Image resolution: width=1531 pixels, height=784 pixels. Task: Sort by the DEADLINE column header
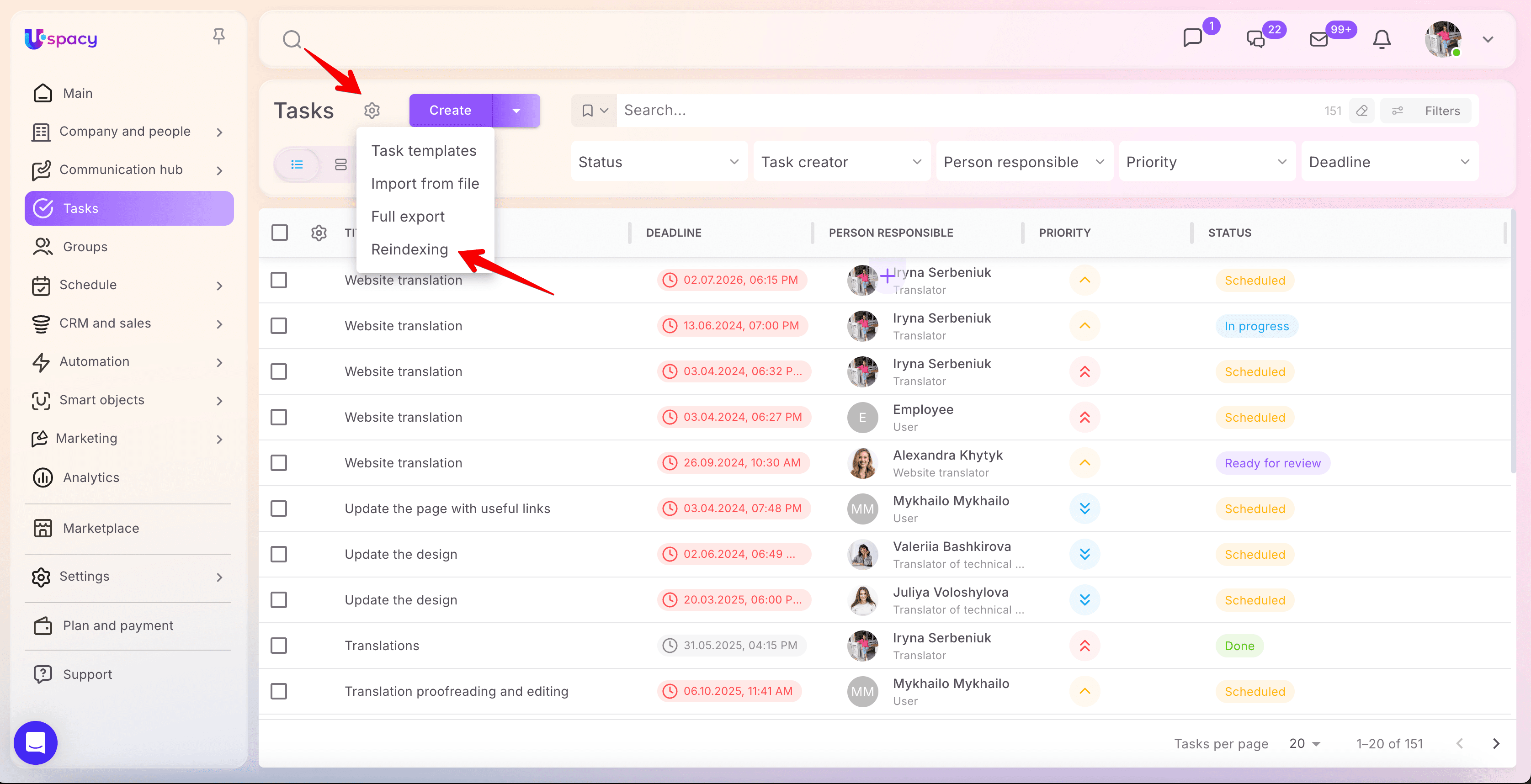pyautogui.click(x=673, y=233)
